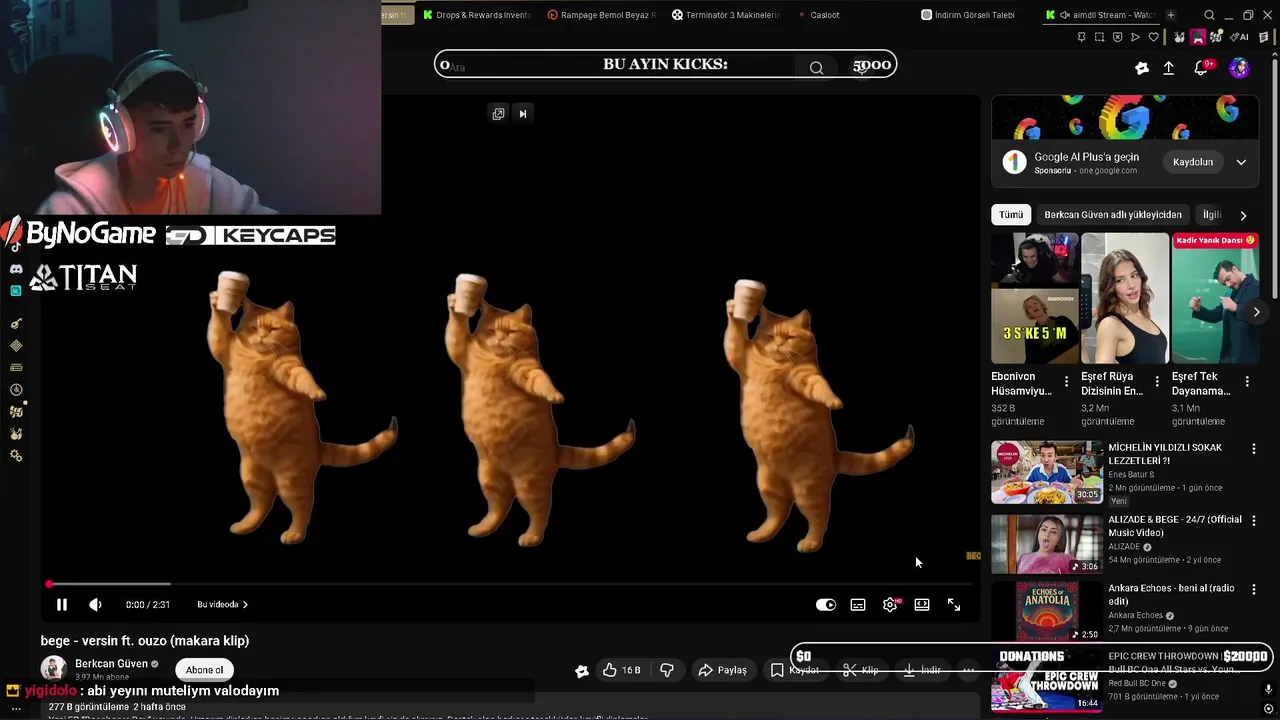Viewport: 1280px width, 720px height.
Task: Click the miniplayer icon above player
Action: (498, 114)
